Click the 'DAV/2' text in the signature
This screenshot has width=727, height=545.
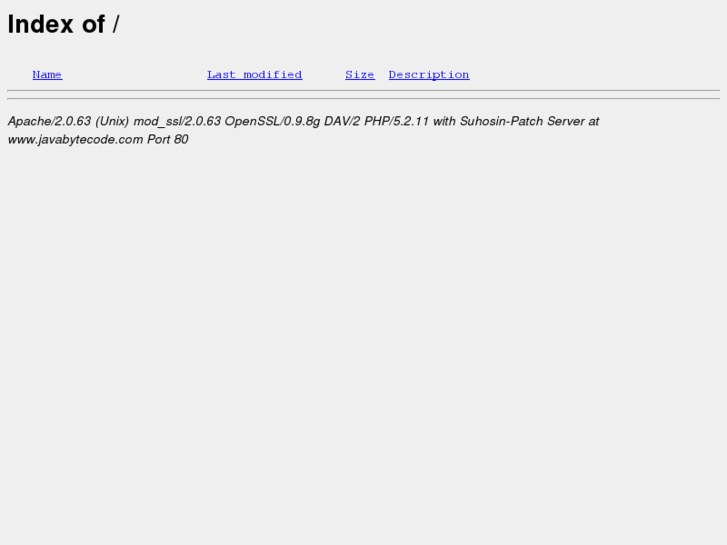click(342, 121)
